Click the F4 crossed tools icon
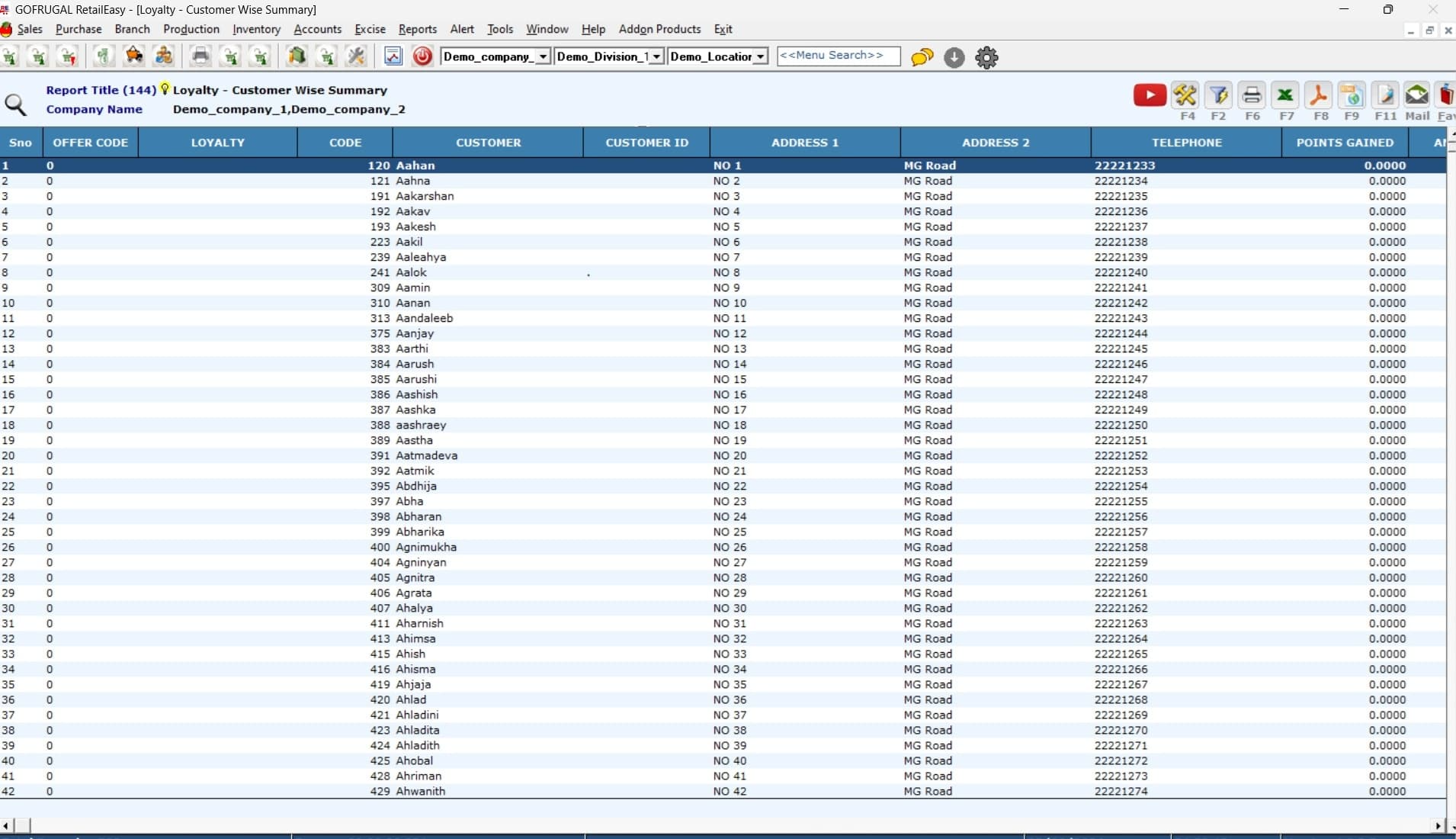Screen dimensions: 1456x839 click(x=1185, y=95)
